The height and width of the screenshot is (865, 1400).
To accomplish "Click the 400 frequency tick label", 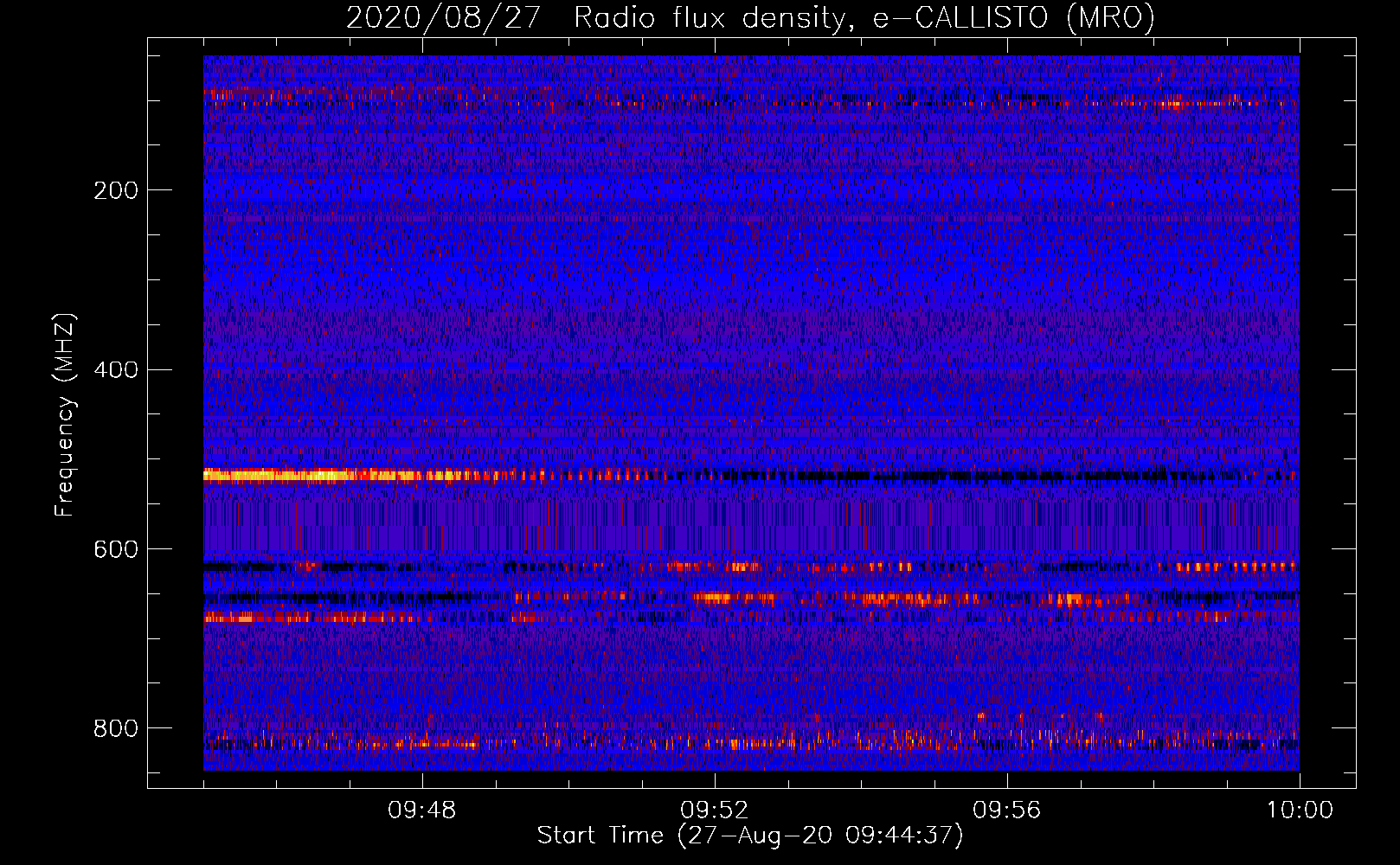I will click(116, 370).
